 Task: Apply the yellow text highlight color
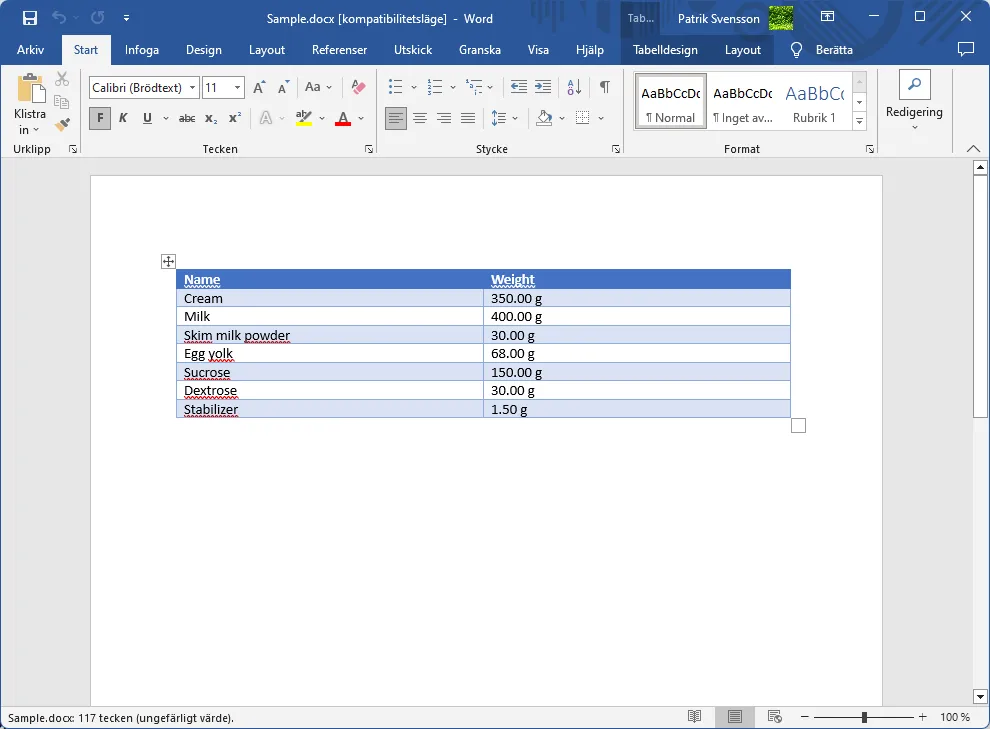click(304, 118)
